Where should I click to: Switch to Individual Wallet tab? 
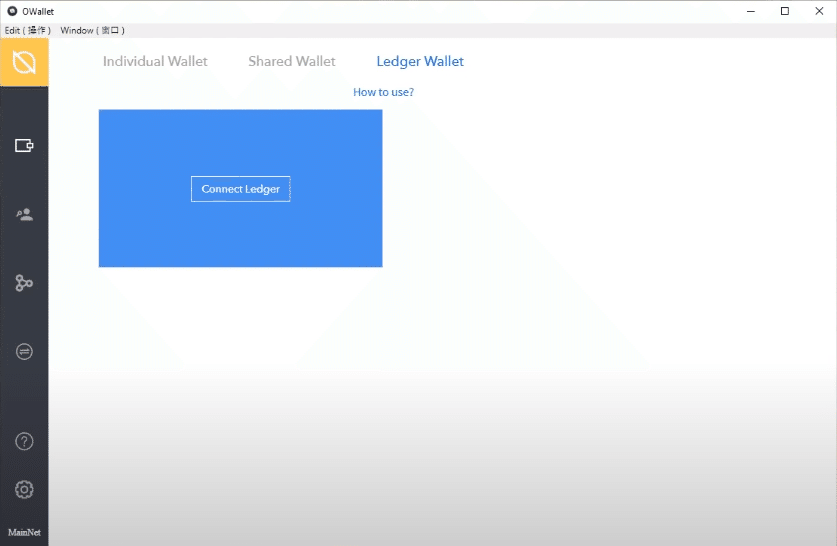tap(155, 61)
